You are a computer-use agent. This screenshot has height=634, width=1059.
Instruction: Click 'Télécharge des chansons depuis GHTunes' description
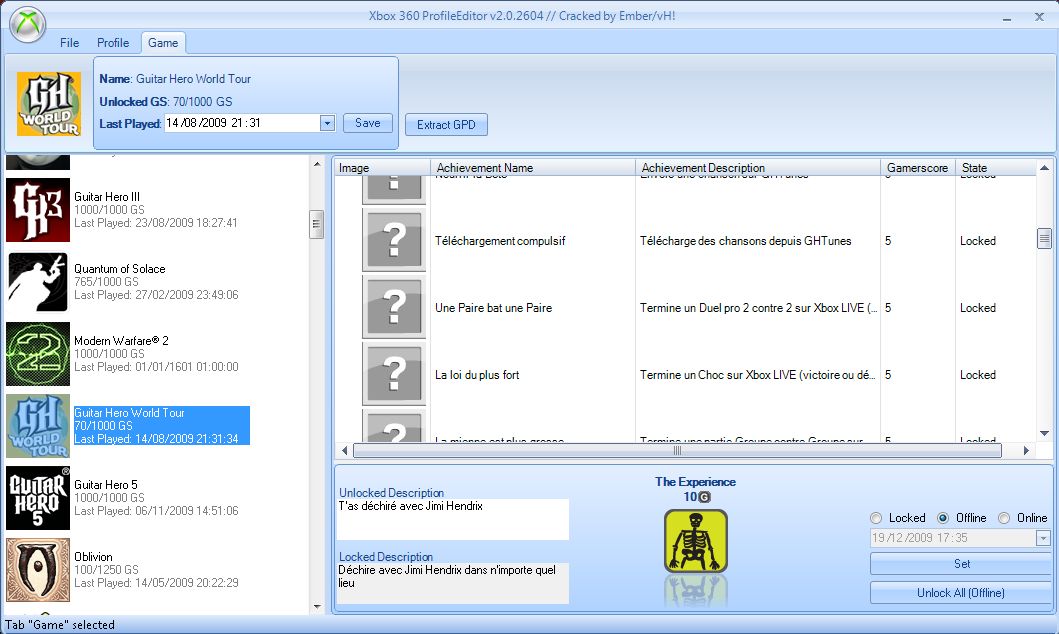[x=746, y=241]
